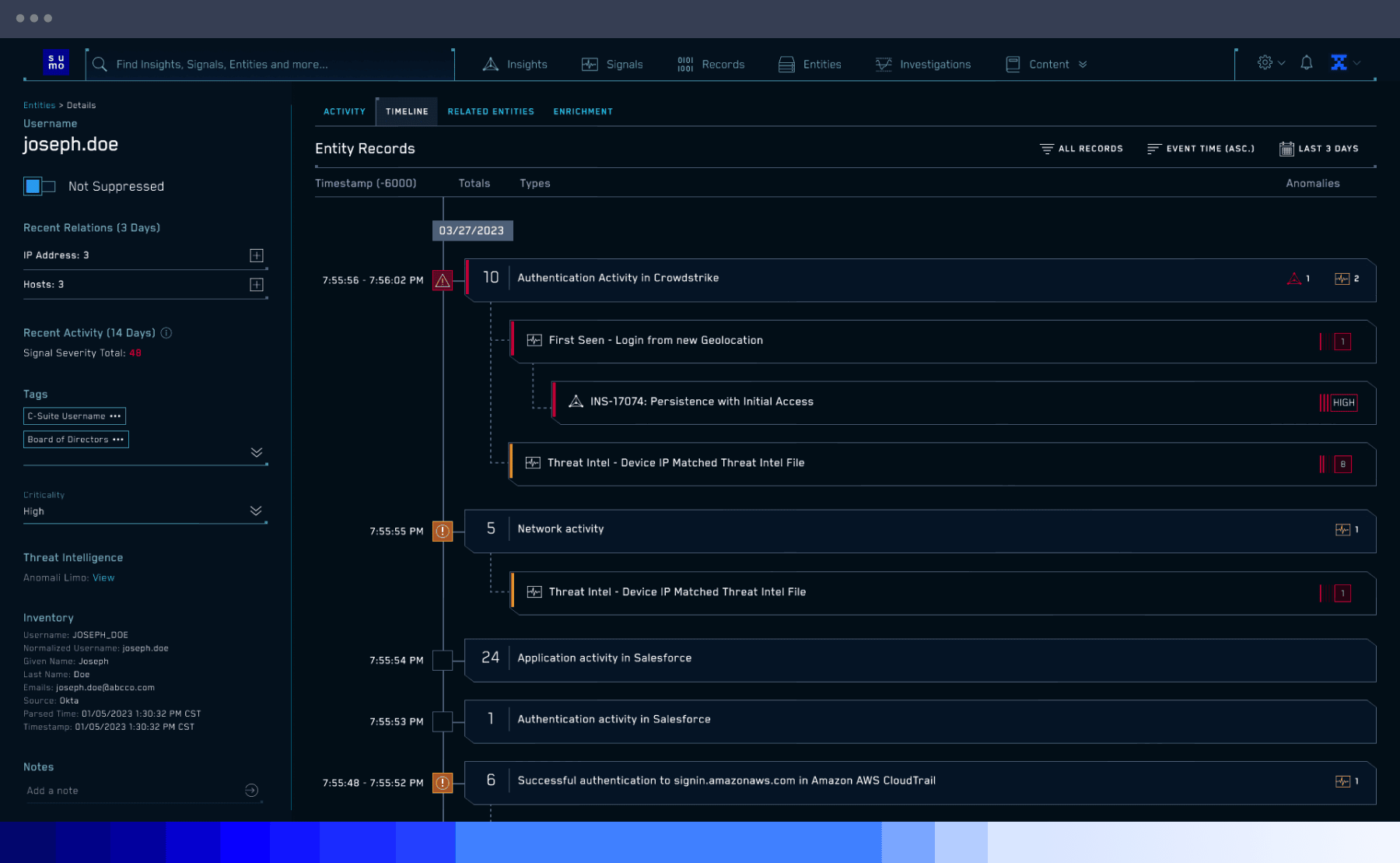Click the signal icon on First Seen row
Screen dimensions: 1400x863
tap(534, 340)
